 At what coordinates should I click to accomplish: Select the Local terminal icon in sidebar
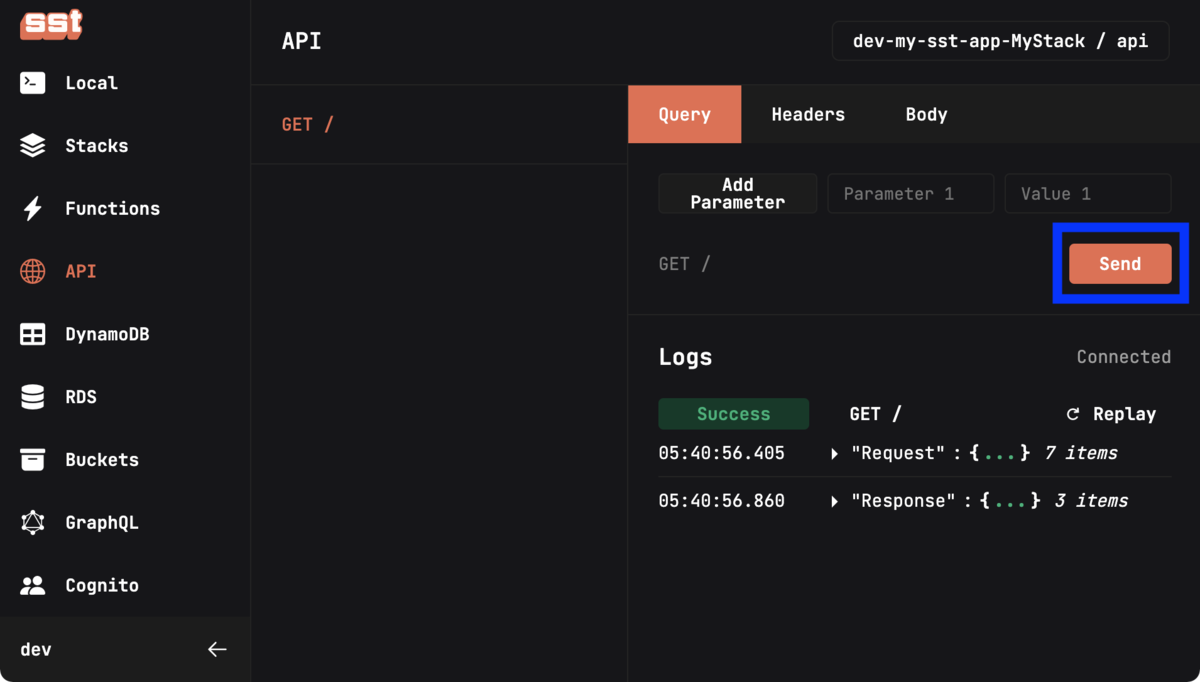(x=32, y=82)
